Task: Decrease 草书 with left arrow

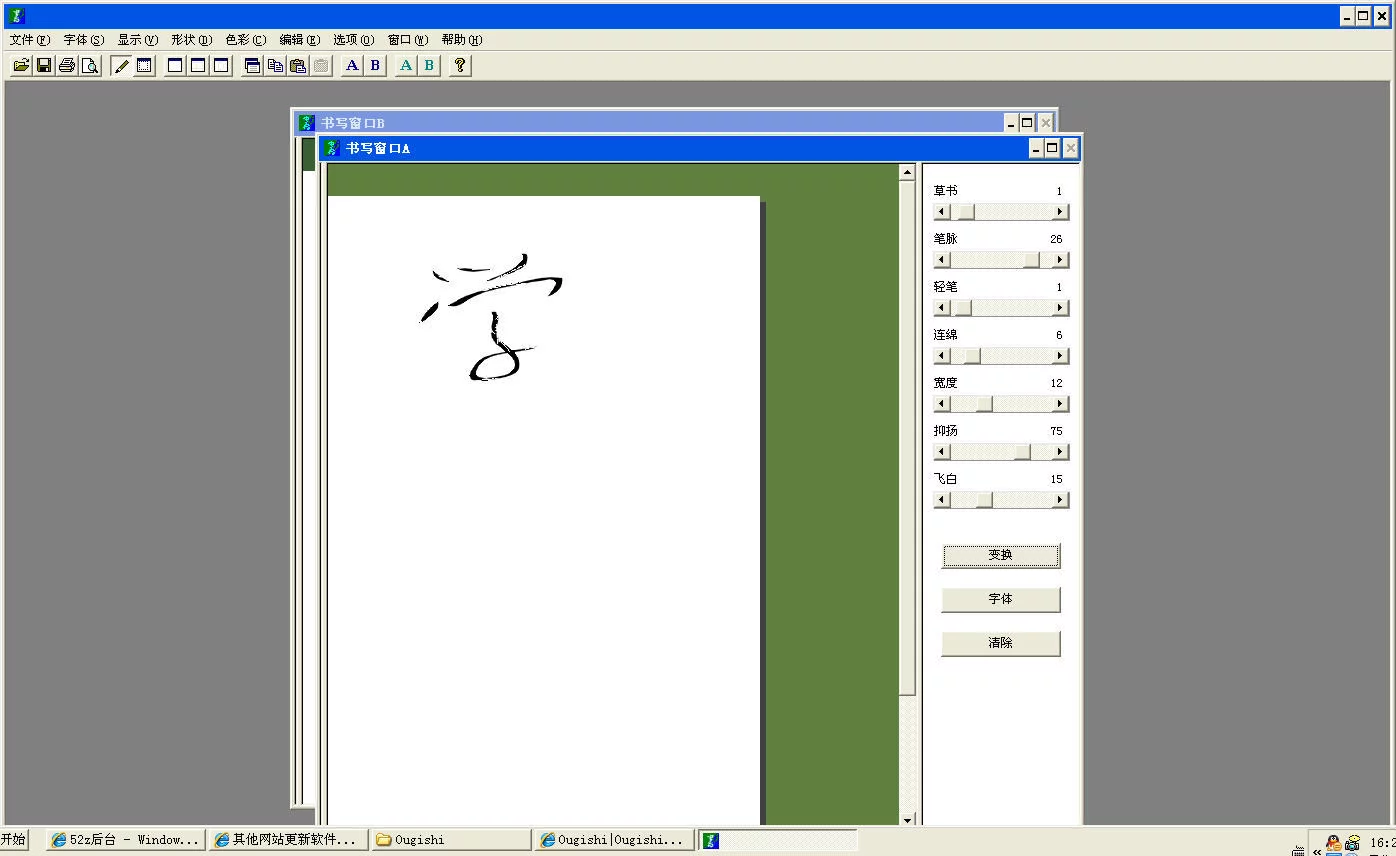Action: point(941,212)
